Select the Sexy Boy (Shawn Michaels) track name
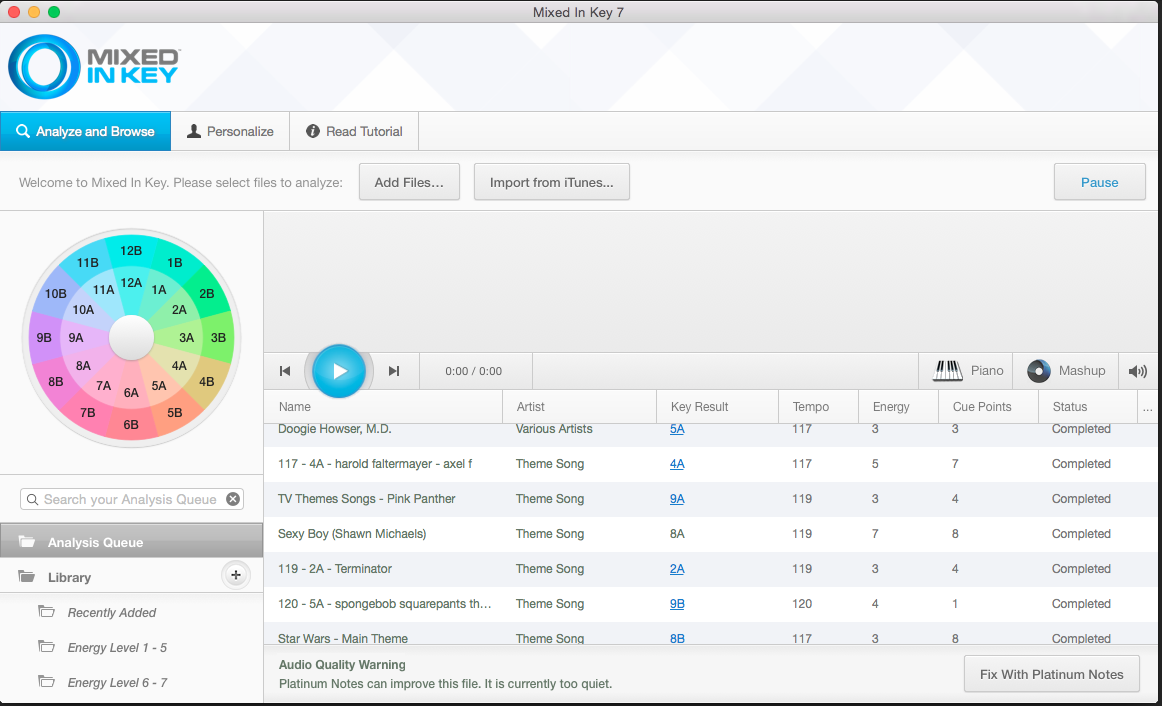 point(352,533)
